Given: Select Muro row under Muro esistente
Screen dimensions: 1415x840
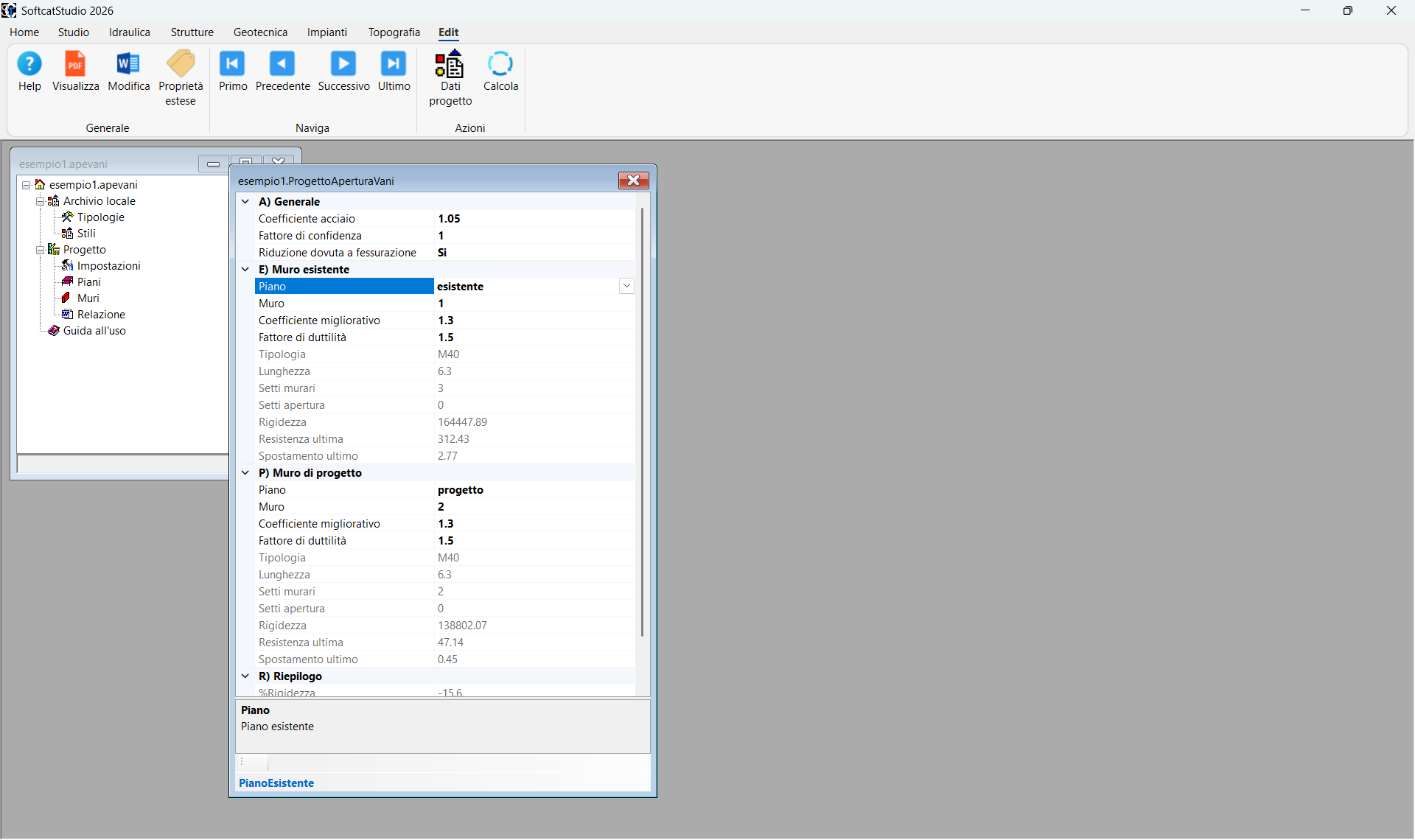Looking at the screenshot, I should click(445, 304).
